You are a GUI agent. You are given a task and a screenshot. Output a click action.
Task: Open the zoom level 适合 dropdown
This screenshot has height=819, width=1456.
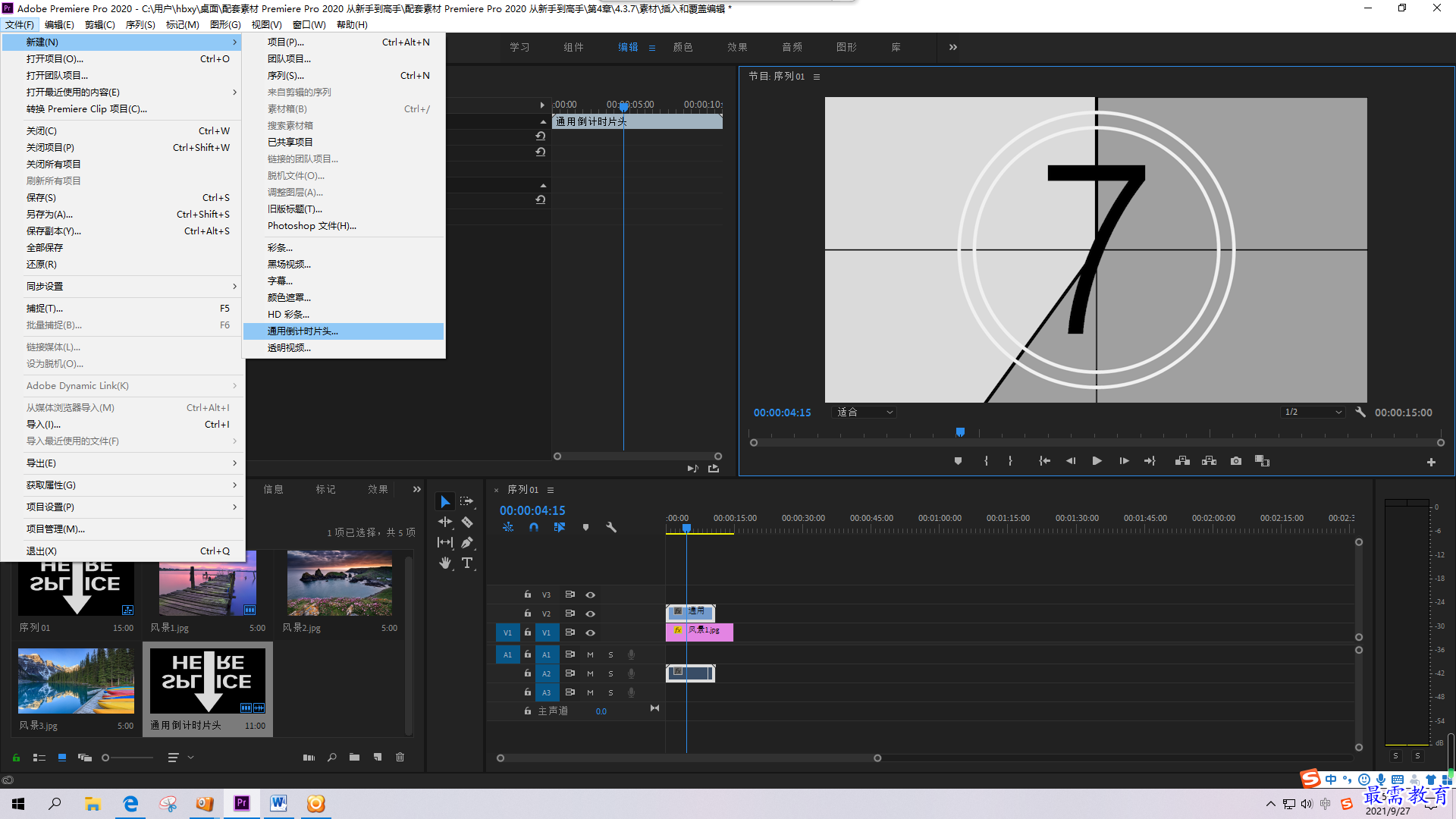[864, 412]
